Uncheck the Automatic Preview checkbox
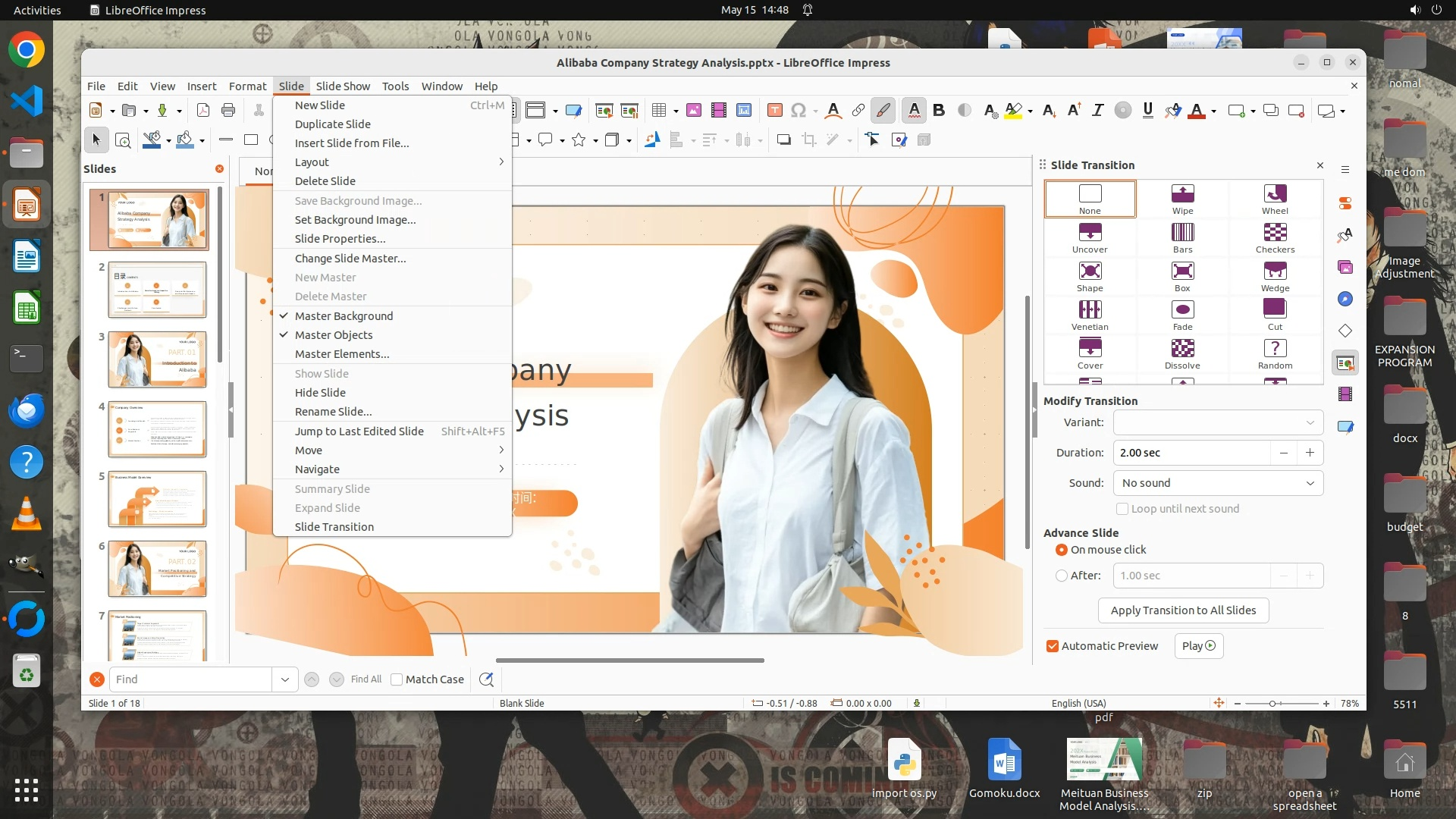The image size is (1456, 819). 1053,646
